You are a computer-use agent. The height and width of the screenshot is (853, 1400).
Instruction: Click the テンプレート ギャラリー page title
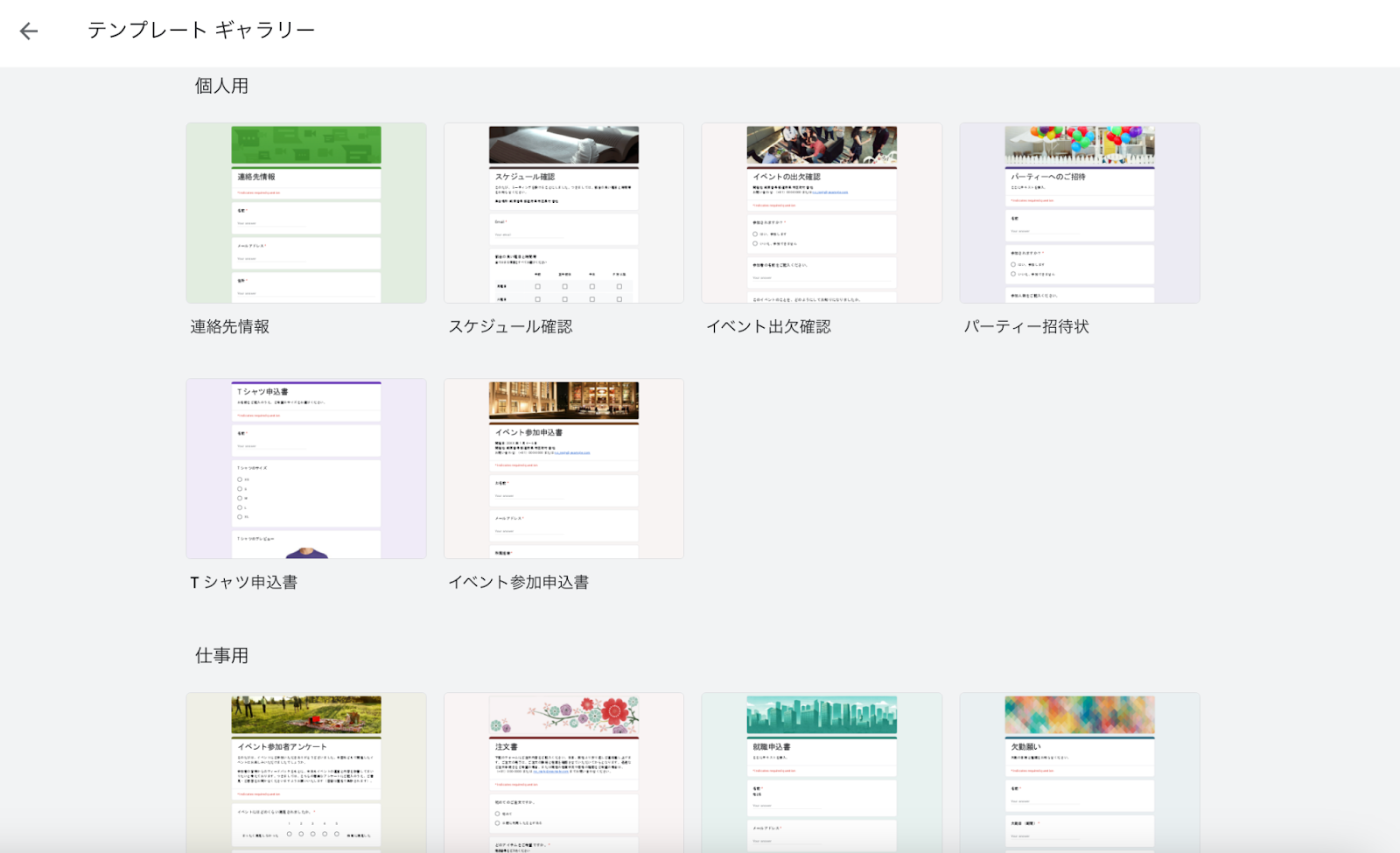click(x=201, y=31)
